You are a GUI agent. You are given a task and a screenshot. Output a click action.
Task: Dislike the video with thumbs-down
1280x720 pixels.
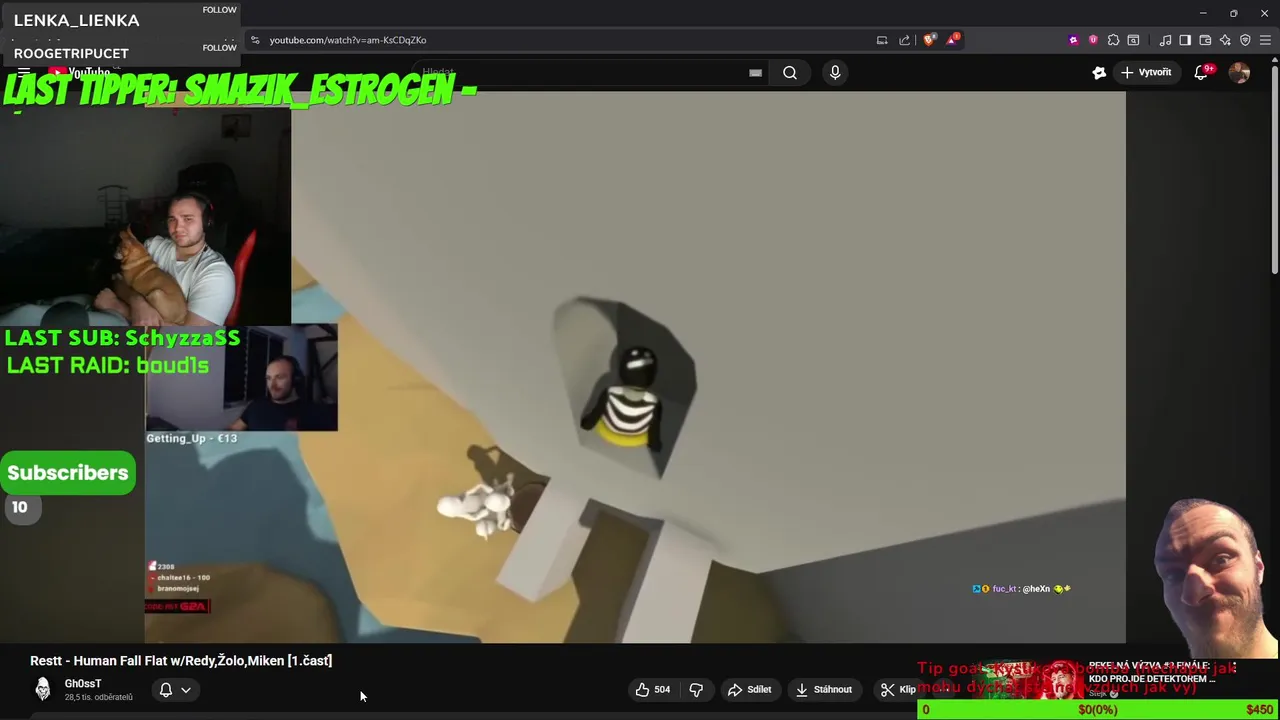click(x=696, y=689)
